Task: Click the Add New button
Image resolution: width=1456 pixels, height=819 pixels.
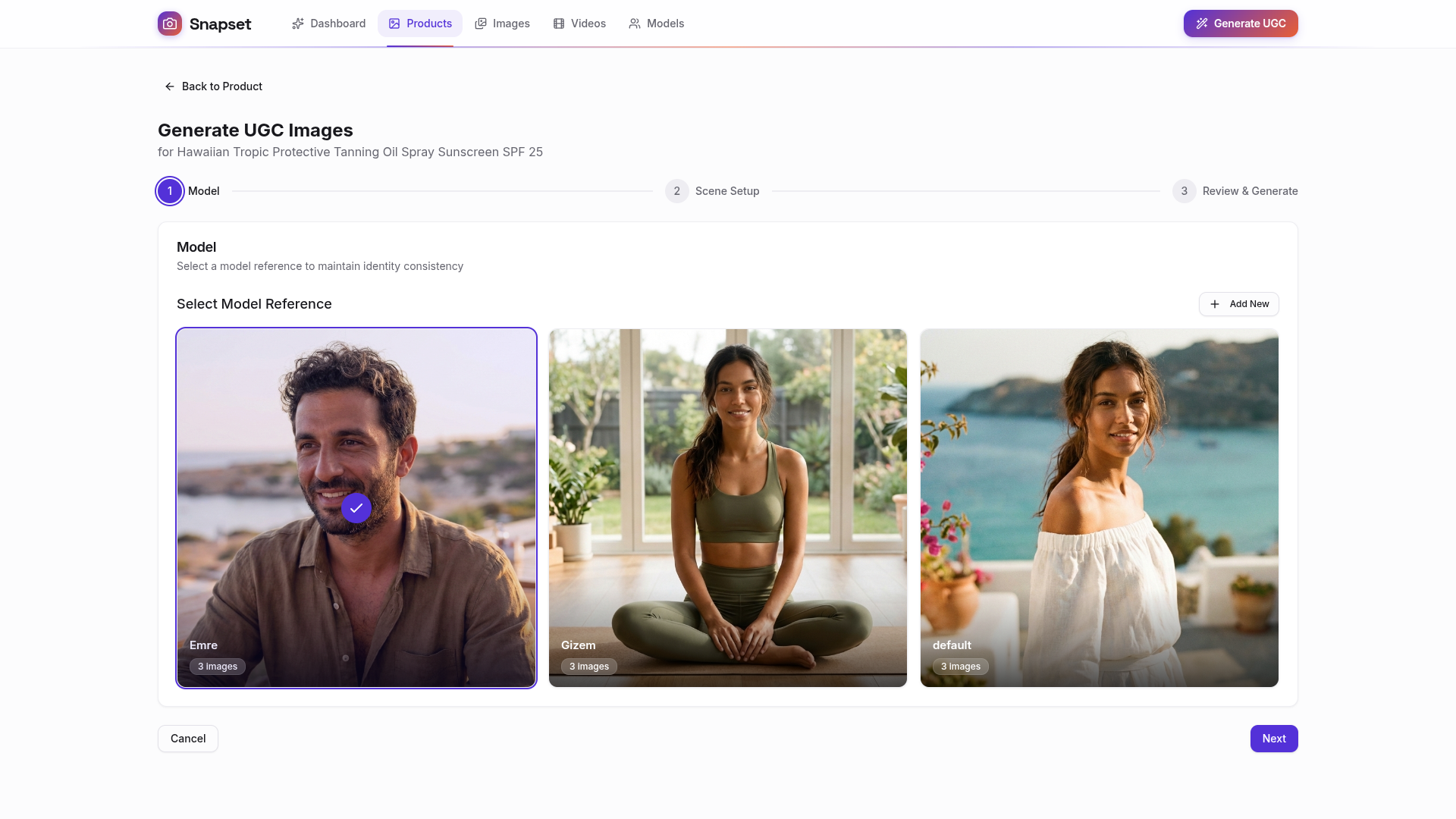Action: [1239, 304]
